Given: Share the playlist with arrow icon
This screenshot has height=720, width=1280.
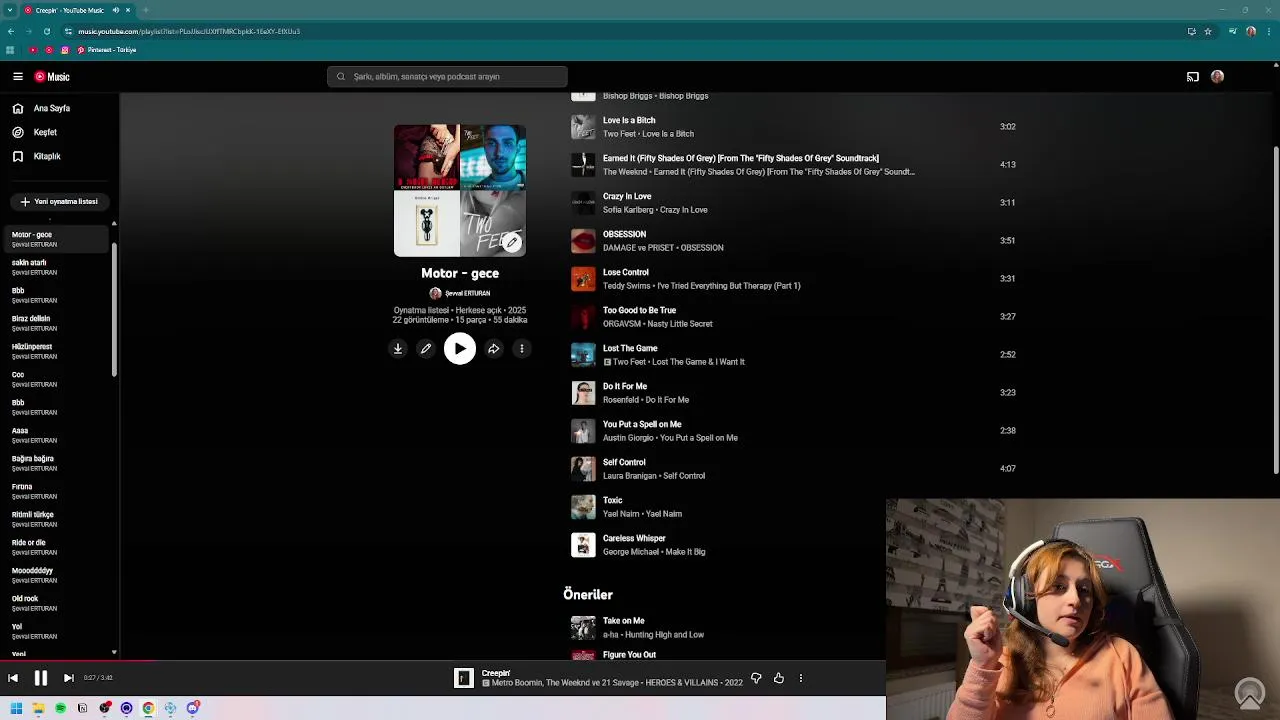Looking at the screenshot, I should (x=493, y=348).
